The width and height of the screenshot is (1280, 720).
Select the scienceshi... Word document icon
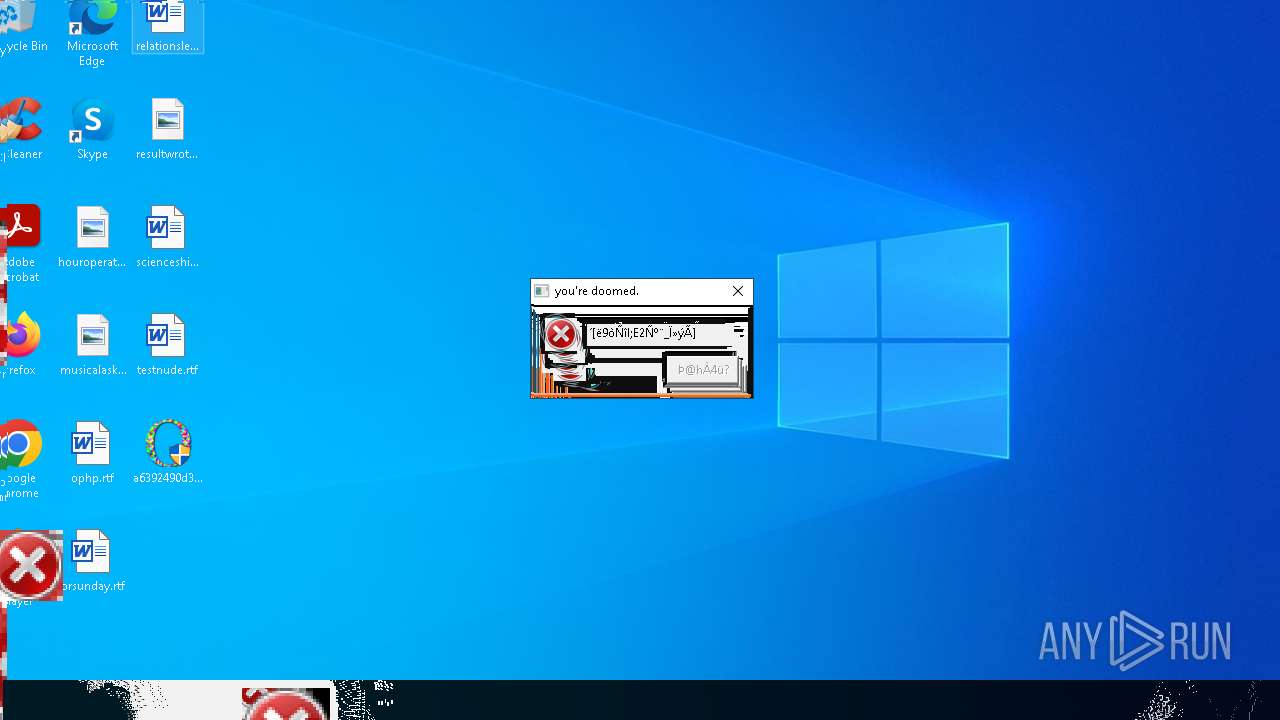click(x=167, y=237)
